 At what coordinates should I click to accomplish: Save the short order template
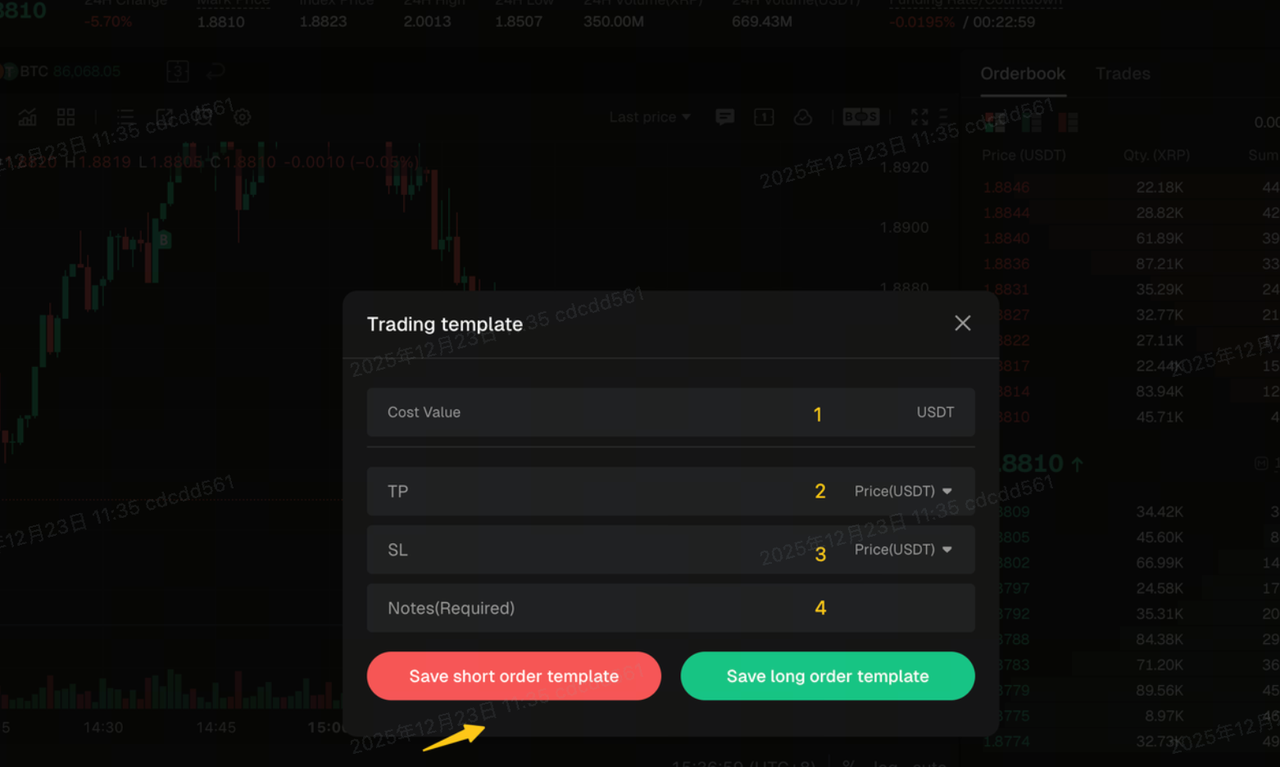click(x=513, y=676)
